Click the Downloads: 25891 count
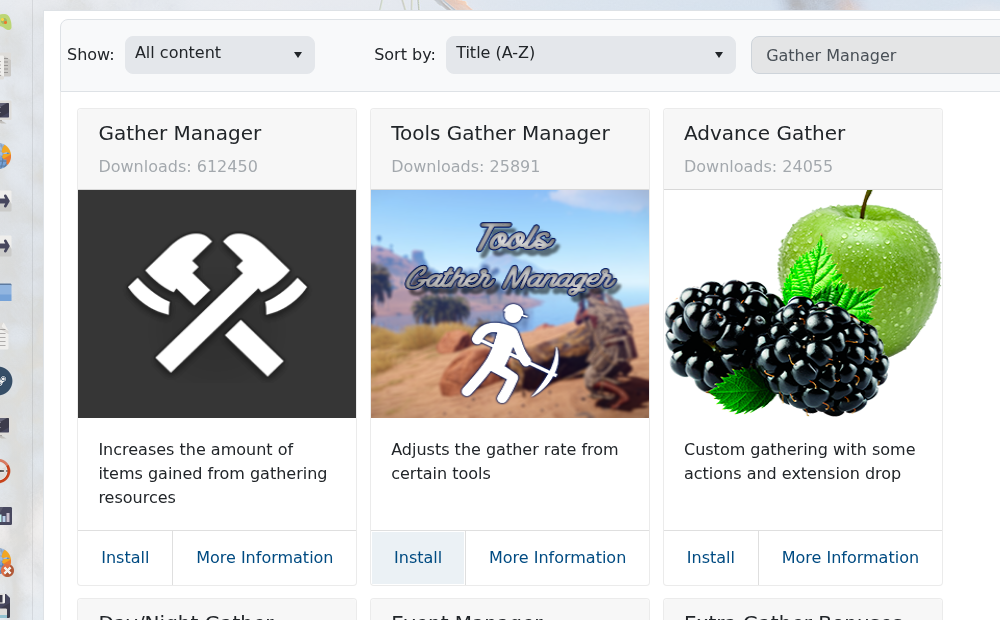1000x620 pixels. point(466,166)
